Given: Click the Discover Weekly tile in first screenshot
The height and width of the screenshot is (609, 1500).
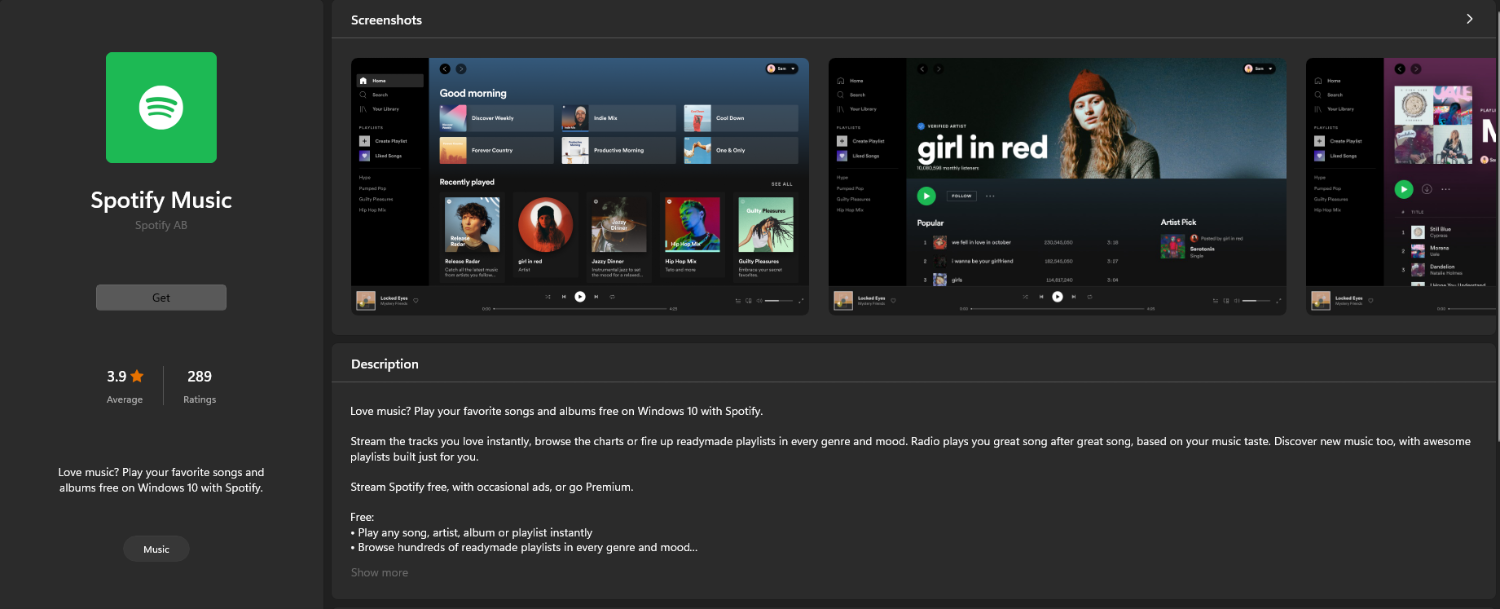Looking at the screenshot, I should pos(496,118).
